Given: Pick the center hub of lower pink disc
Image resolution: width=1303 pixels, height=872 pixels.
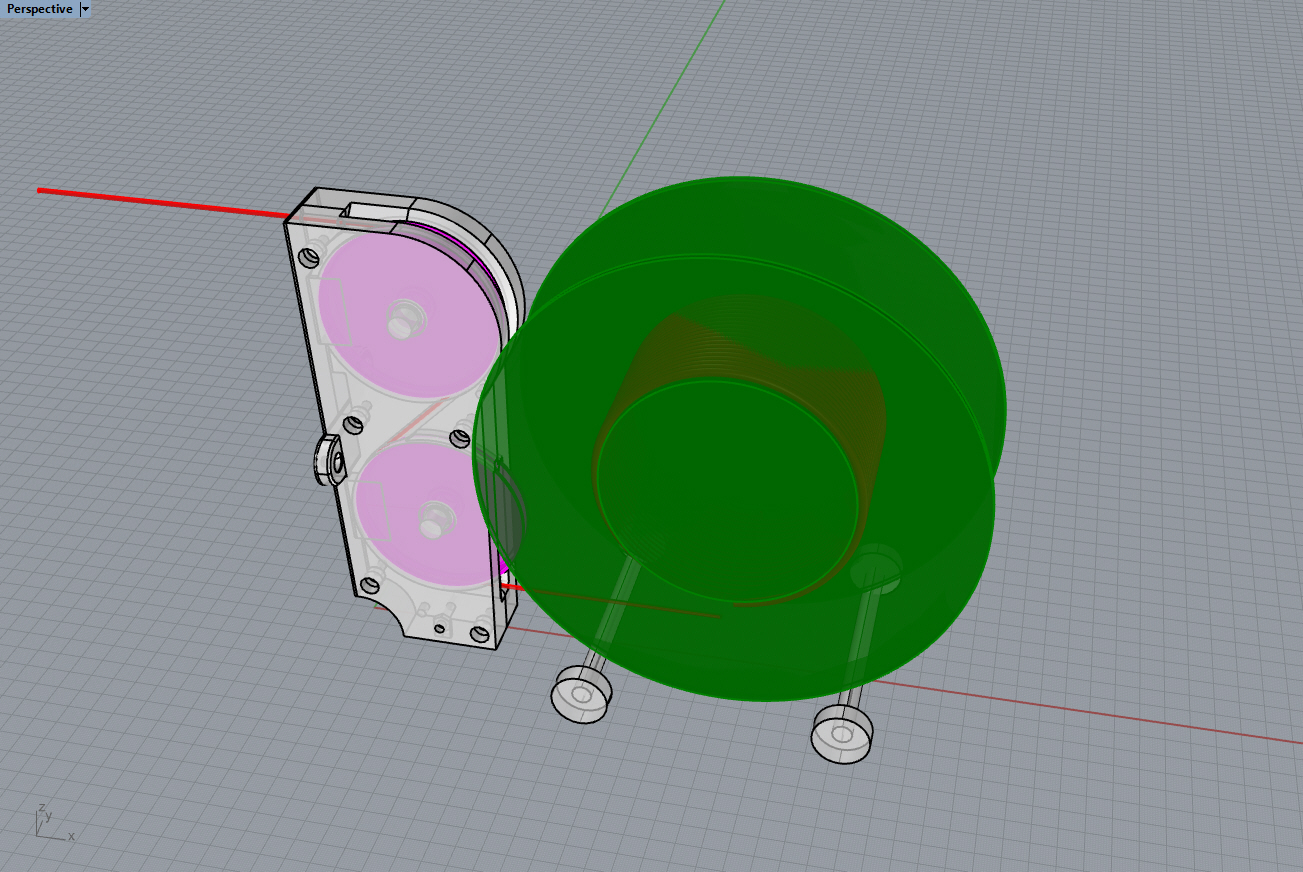Looking at the screenshot, I should 436,519.
